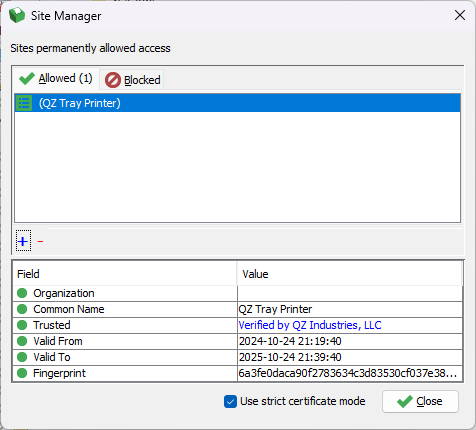Click the QZ Tray app icon in title bar
This screenshot has height=430, width=476.
(17, 15)
